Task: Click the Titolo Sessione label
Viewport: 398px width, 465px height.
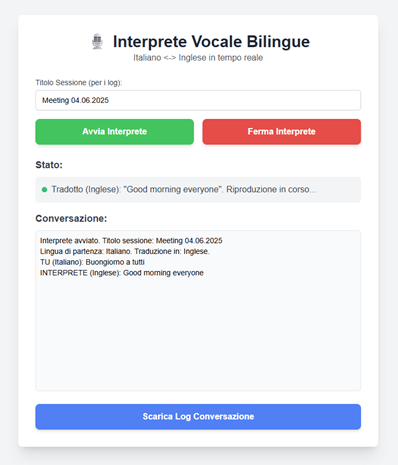Action: click(79, 83)
